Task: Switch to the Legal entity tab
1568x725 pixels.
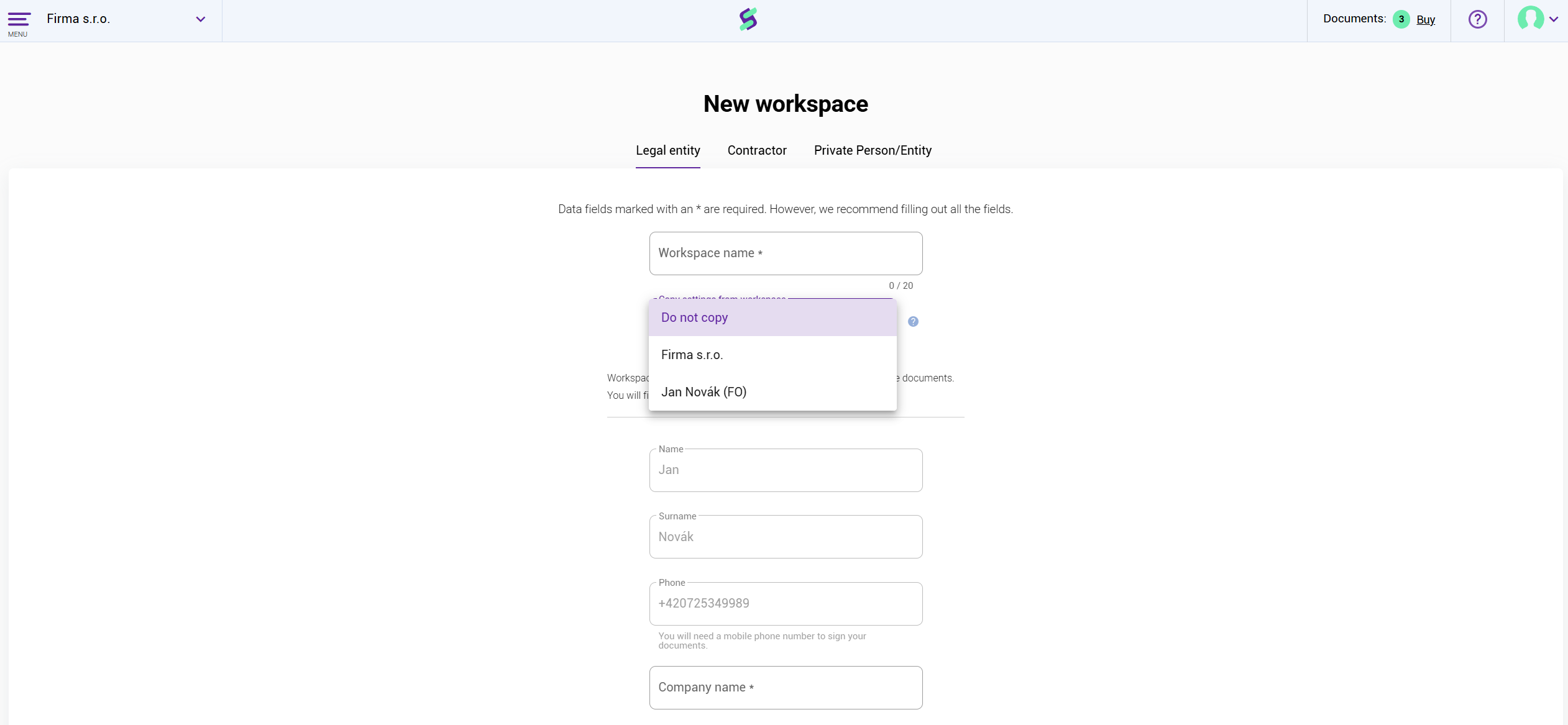Action: tap(667, 150)
